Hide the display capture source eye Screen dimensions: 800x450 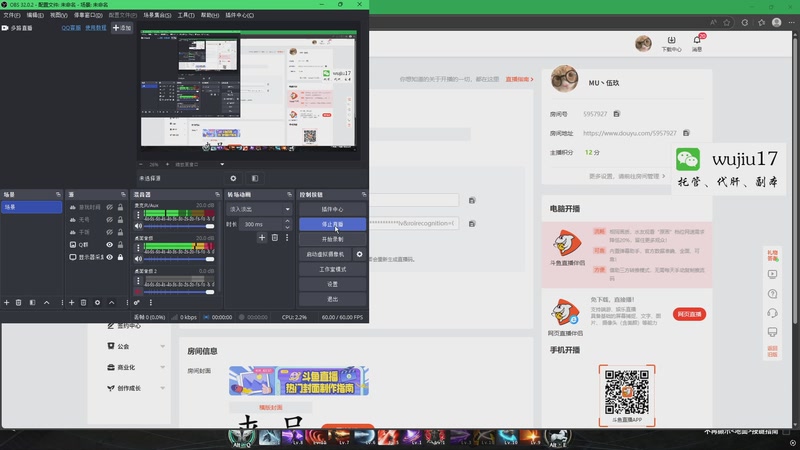pyautogui.click(x=109, y=257)
